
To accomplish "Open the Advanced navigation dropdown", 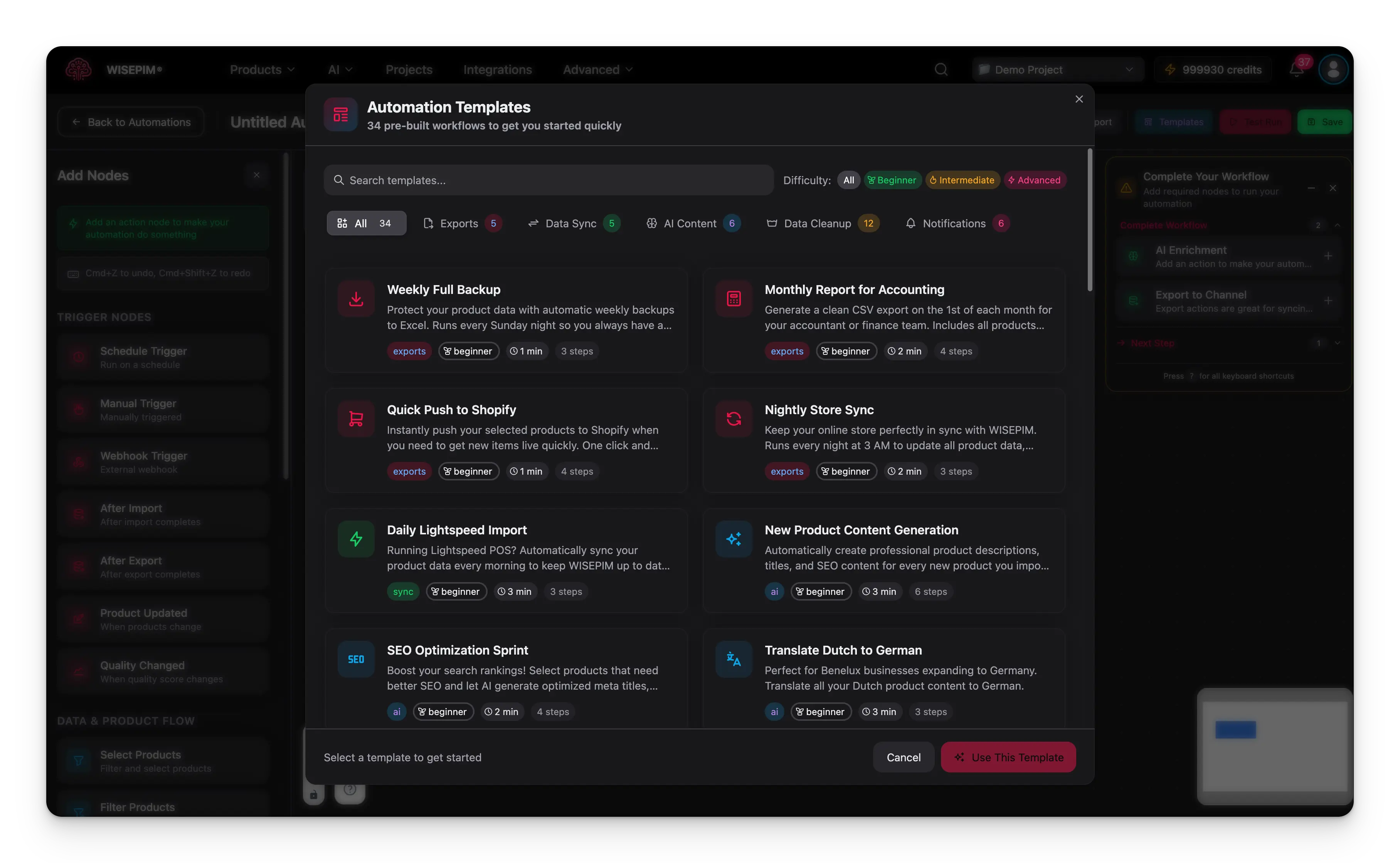I will [x=597, y=70].
